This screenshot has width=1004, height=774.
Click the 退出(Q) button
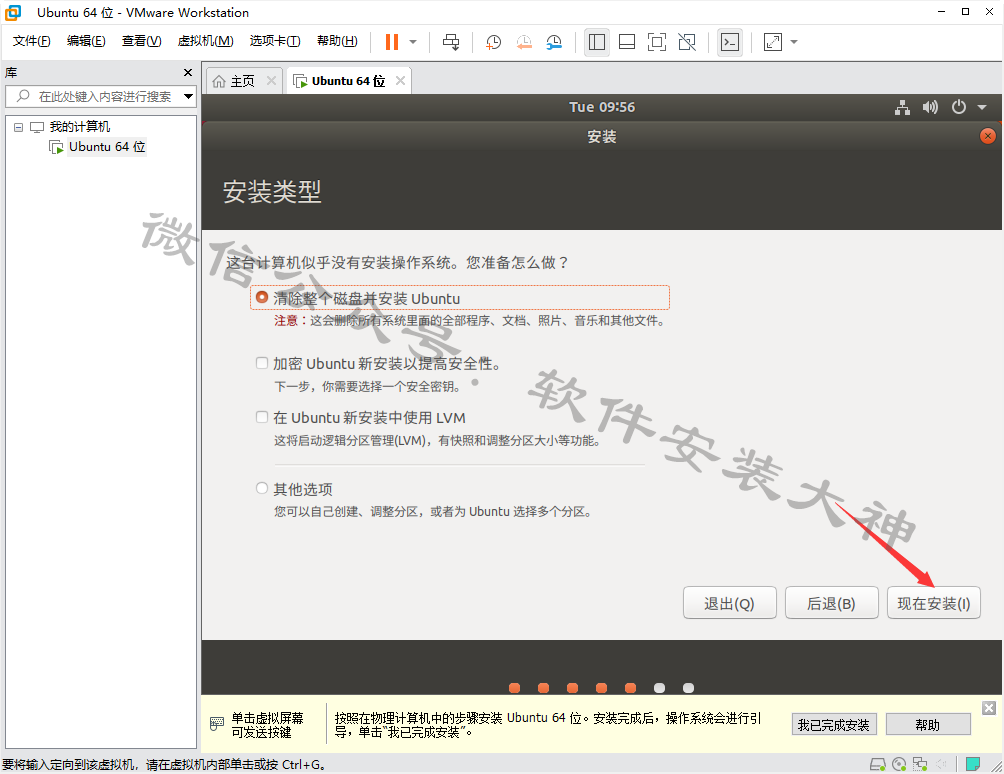point(729,603)
